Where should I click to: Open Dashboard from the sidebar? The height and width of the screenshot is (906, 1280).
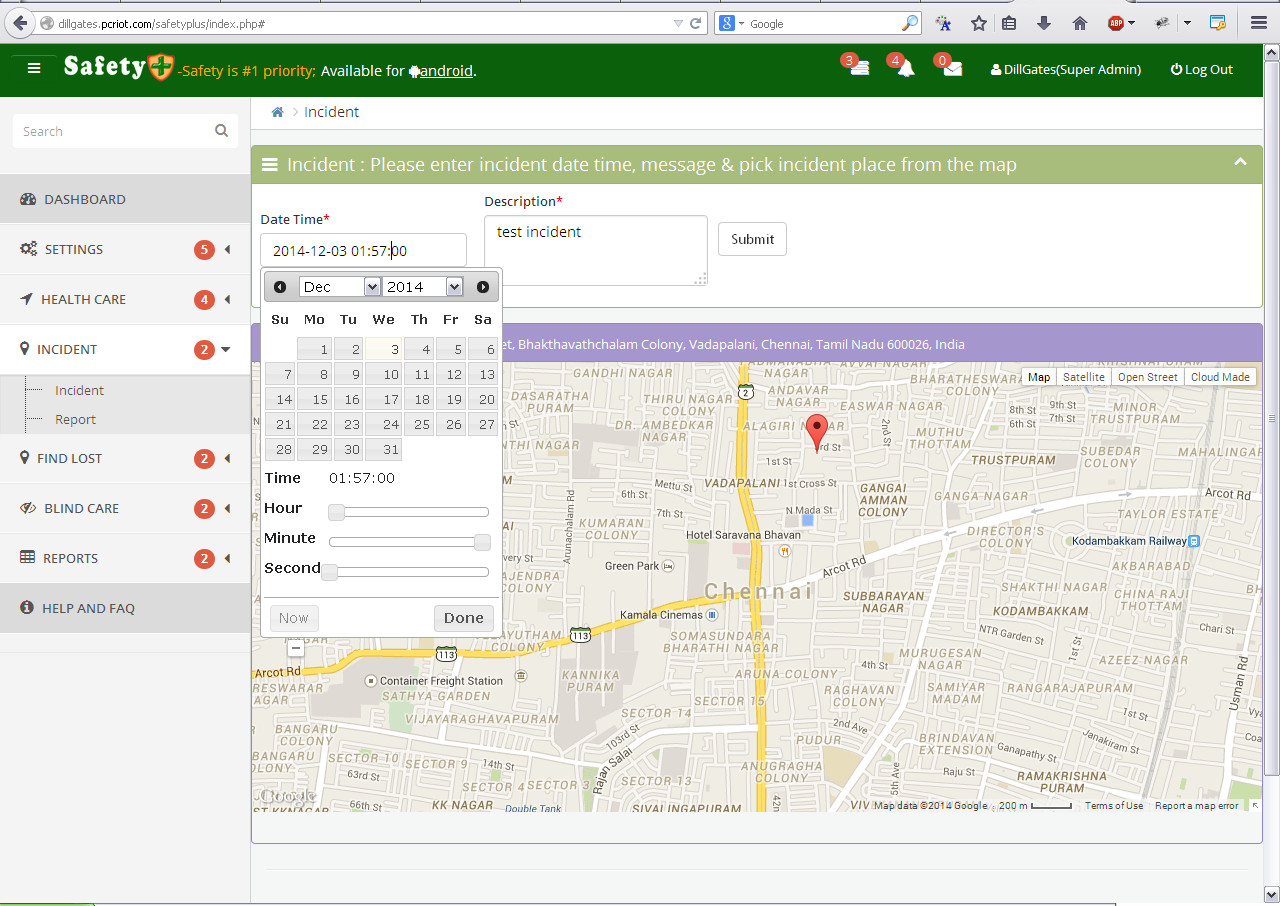(124, 199)
